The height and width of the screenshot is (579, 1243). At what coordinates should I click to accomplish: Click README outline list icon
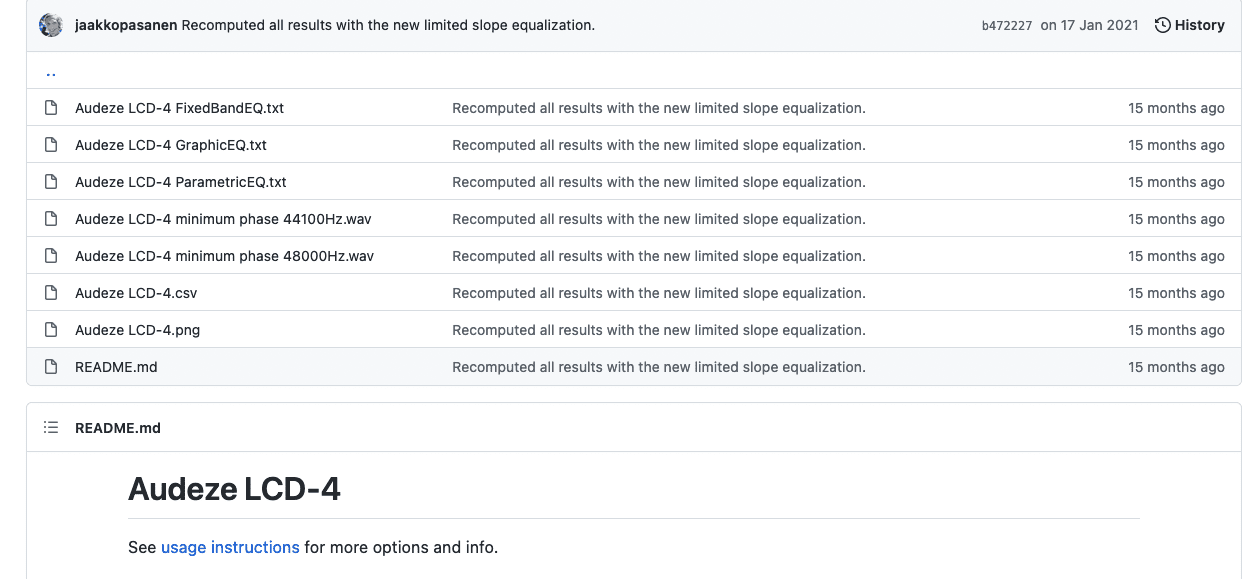point(51,428)
